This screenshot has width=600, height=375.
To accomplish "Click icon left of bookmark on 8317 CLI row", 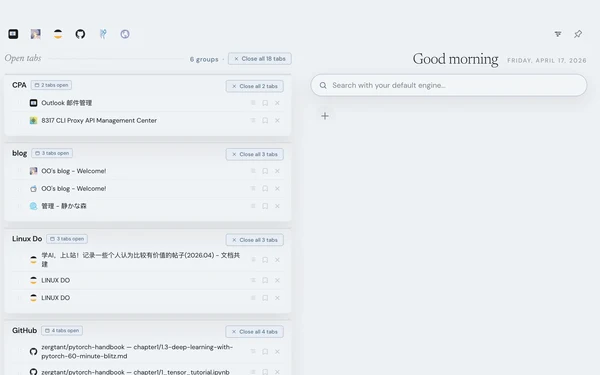I will pyautogui.click(x=253, y=121).
